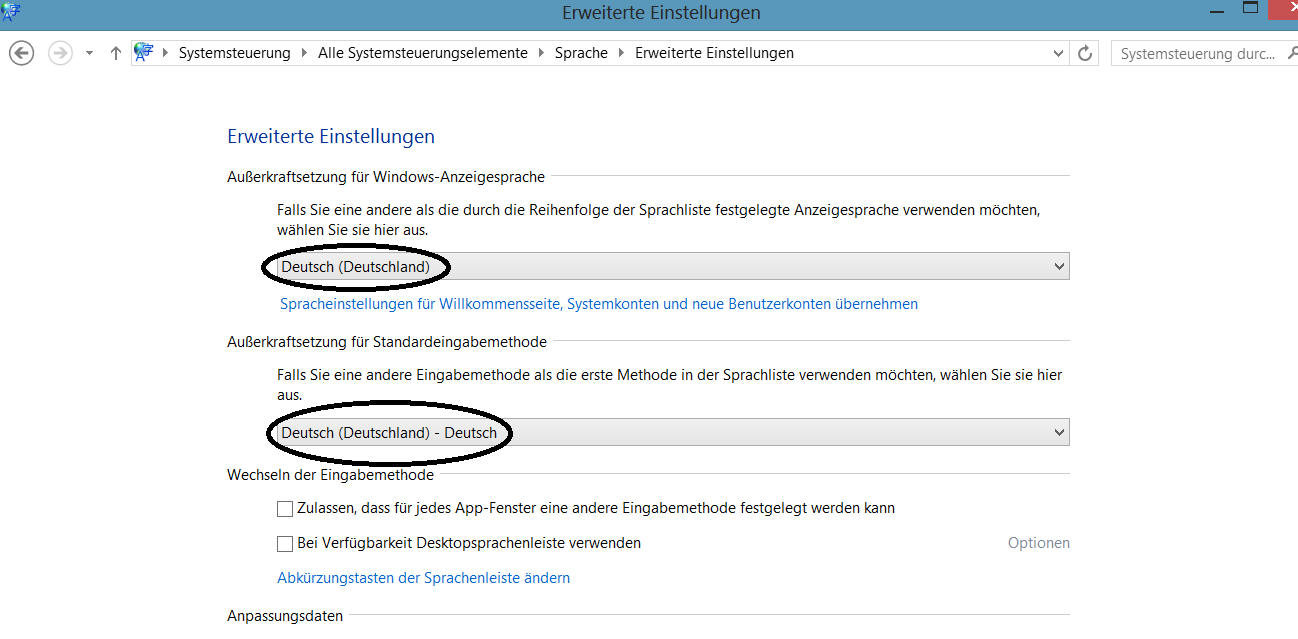This screenshot has width=1298, height=639.
Task: Click the window icon in title bar
Action: click(11, 12)
